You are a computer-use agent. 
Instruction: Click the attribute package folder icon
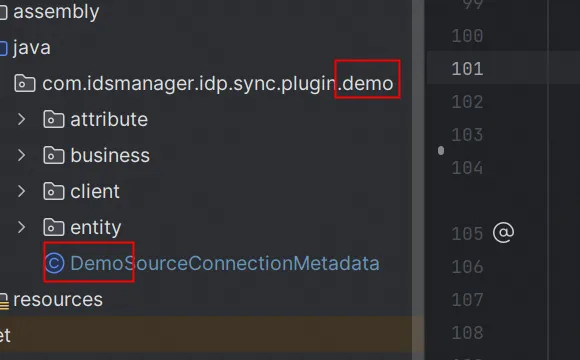[x=54, y=119]
